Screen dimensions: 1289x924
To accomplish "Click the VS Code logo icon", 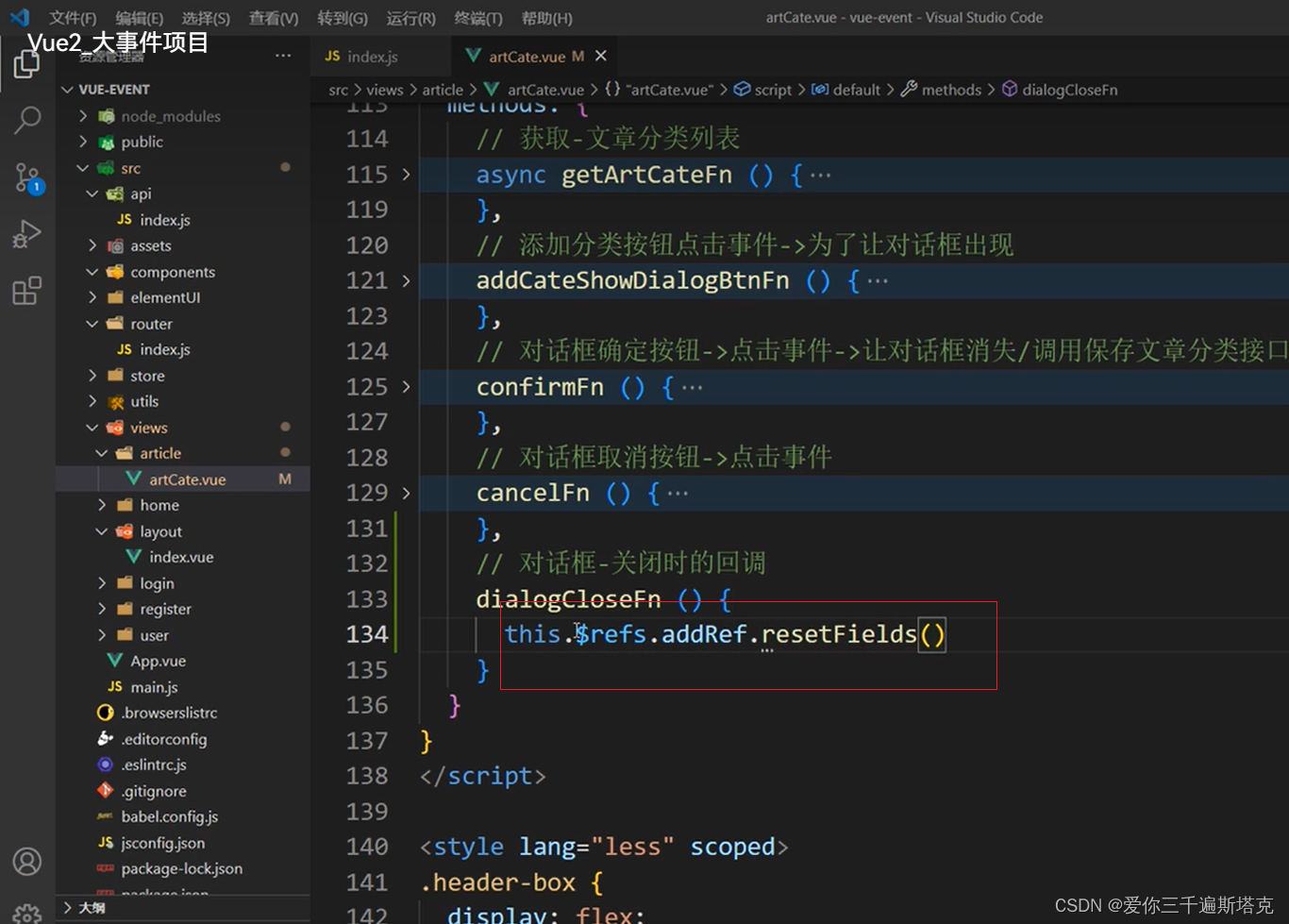I will point(19,17).
